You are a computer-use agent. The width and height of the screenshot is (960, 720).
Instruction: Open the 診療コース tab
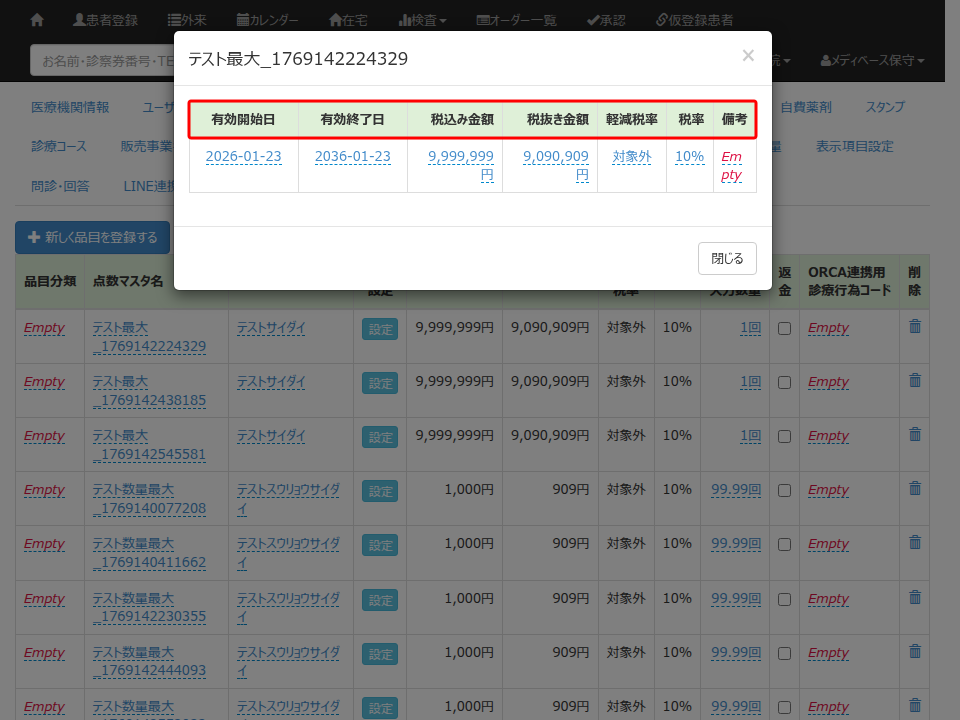pos(59,146)
